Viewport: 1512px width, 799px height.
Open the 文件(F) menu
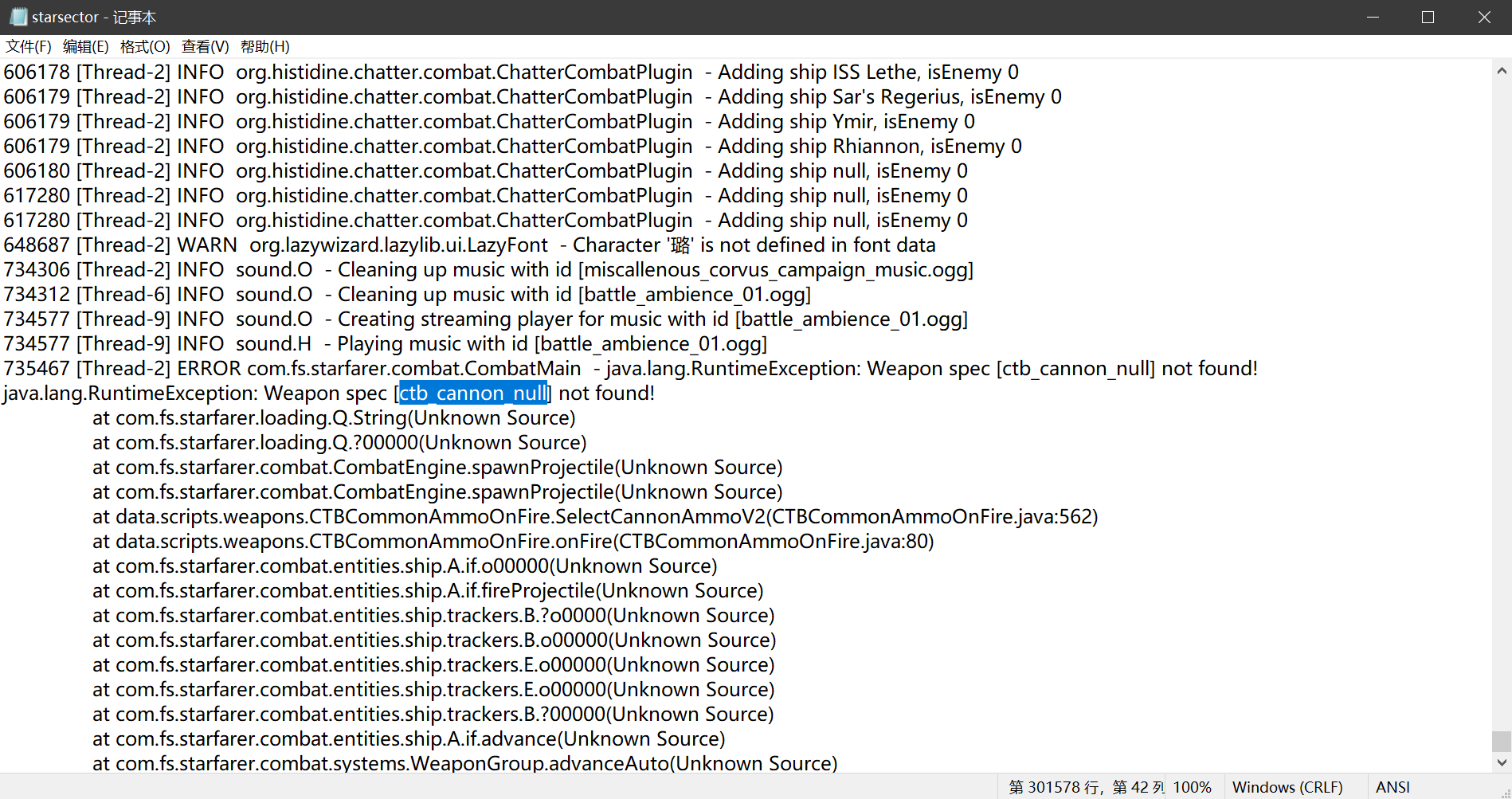pos(28,46)
